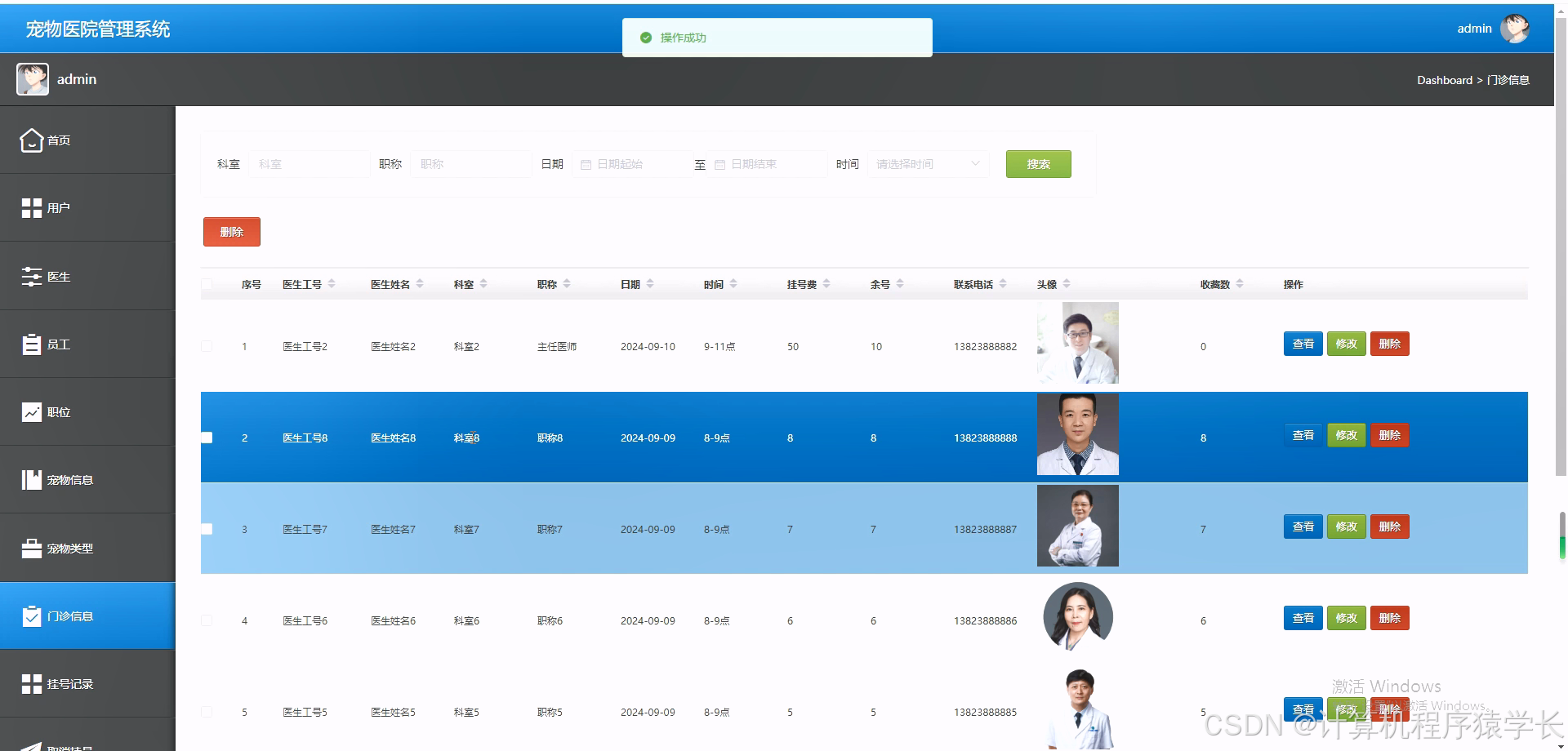This screenshot has width=1568, height=751.
Task: Click the admin avatar in top-right corner
Action: [1516, 28]
